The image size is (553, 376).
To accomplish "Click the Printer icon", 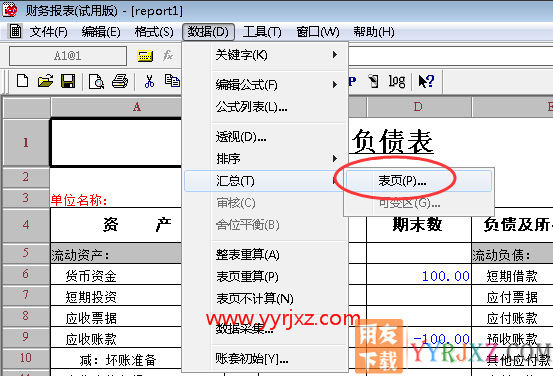I will tap(120, 81).
